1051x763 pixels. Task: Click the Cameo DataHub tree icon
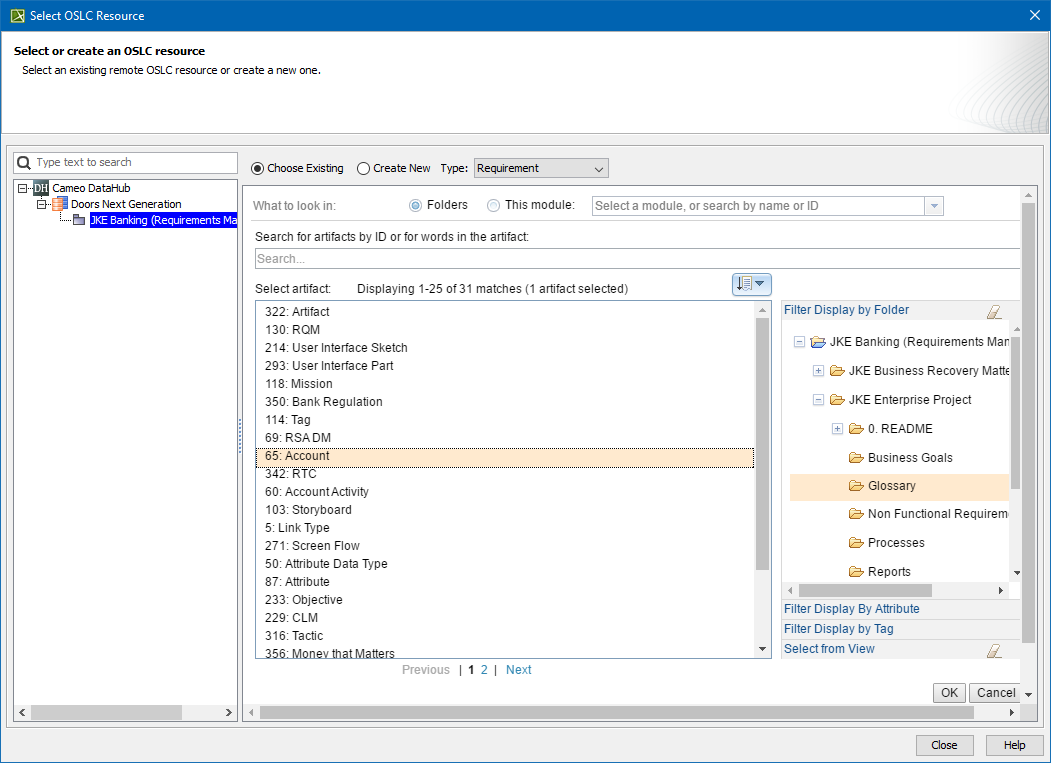click(x=41, y=188)
